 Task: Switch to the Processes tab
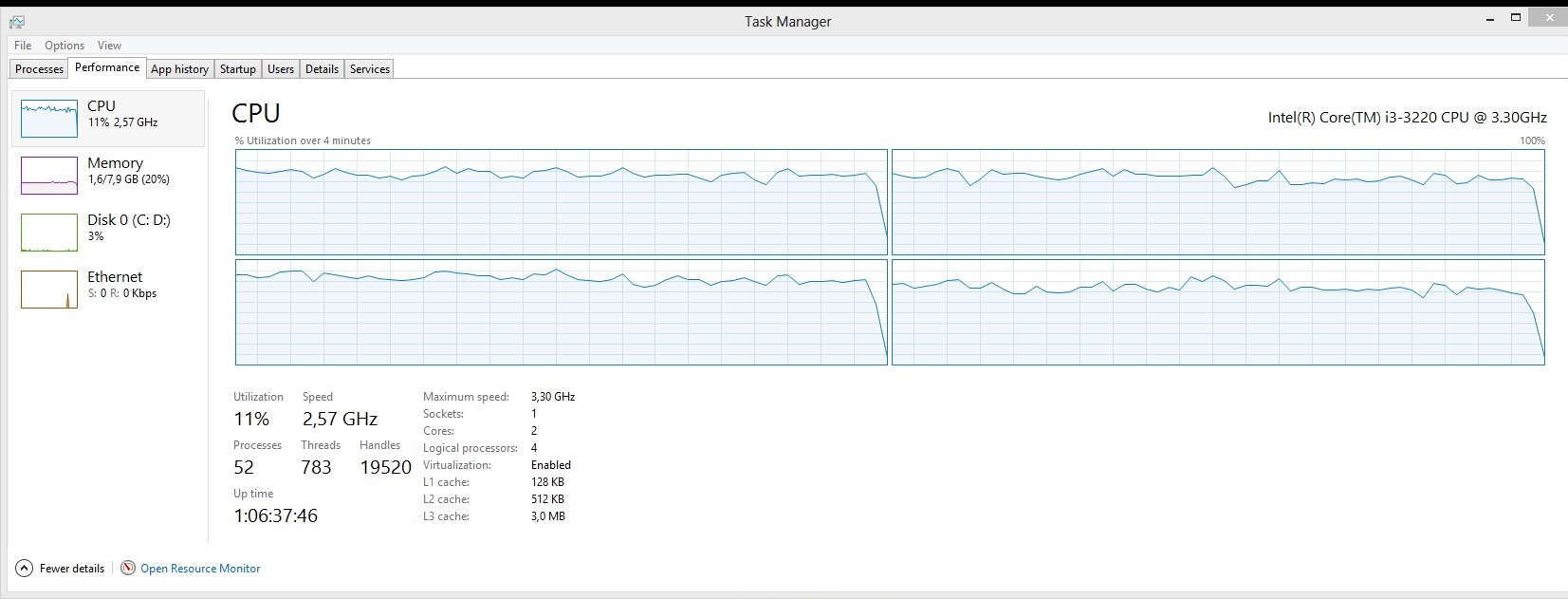pyautogui.click(x=39, y=69)
